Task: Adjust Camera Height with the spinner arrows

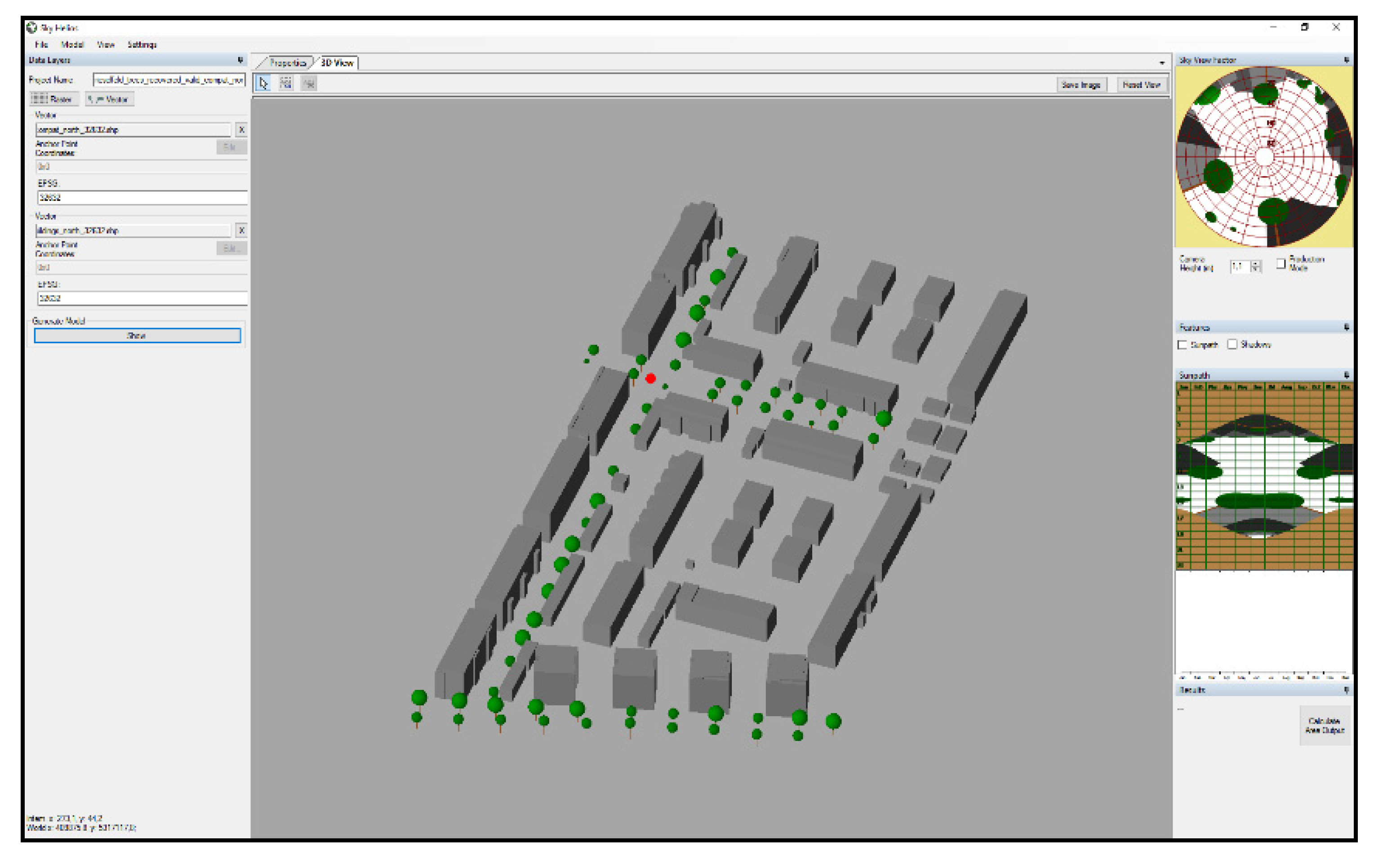Action: (1255, 266)
